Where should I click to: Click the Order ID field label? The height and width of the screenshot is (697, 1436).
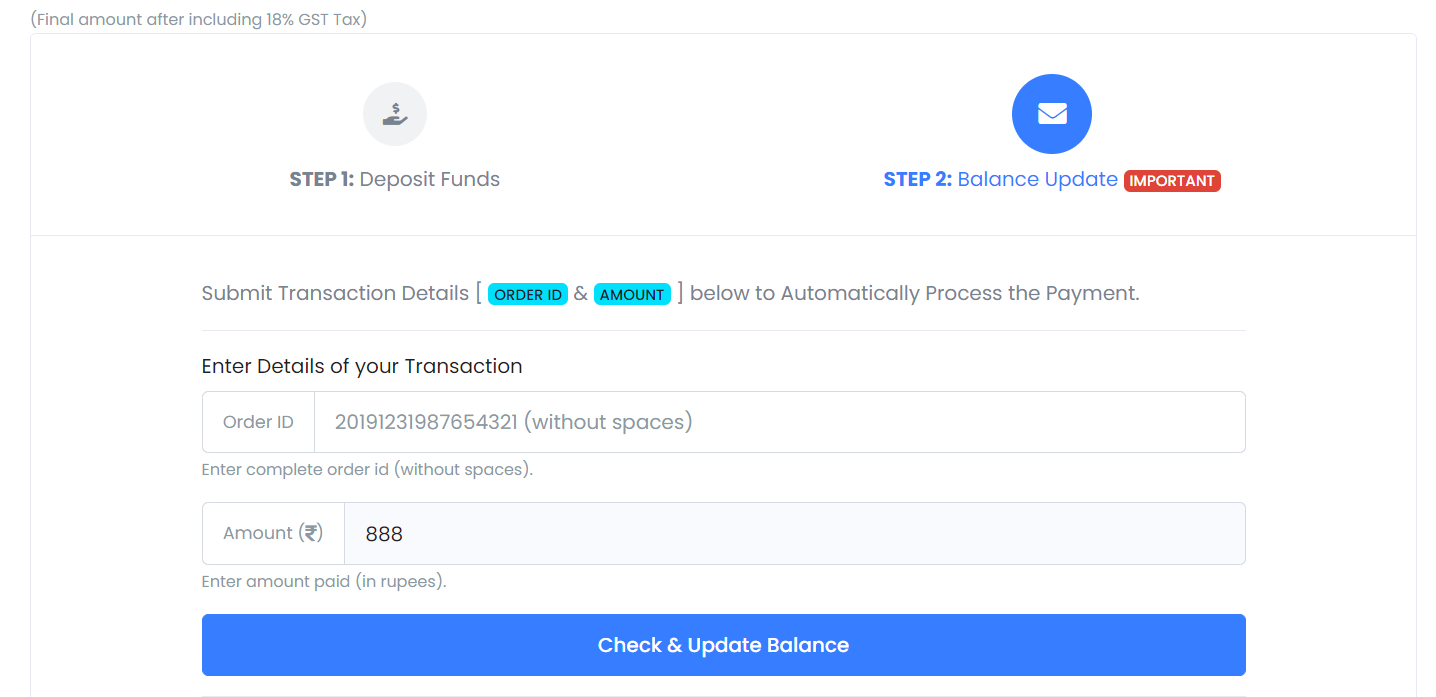coord(258,422)
